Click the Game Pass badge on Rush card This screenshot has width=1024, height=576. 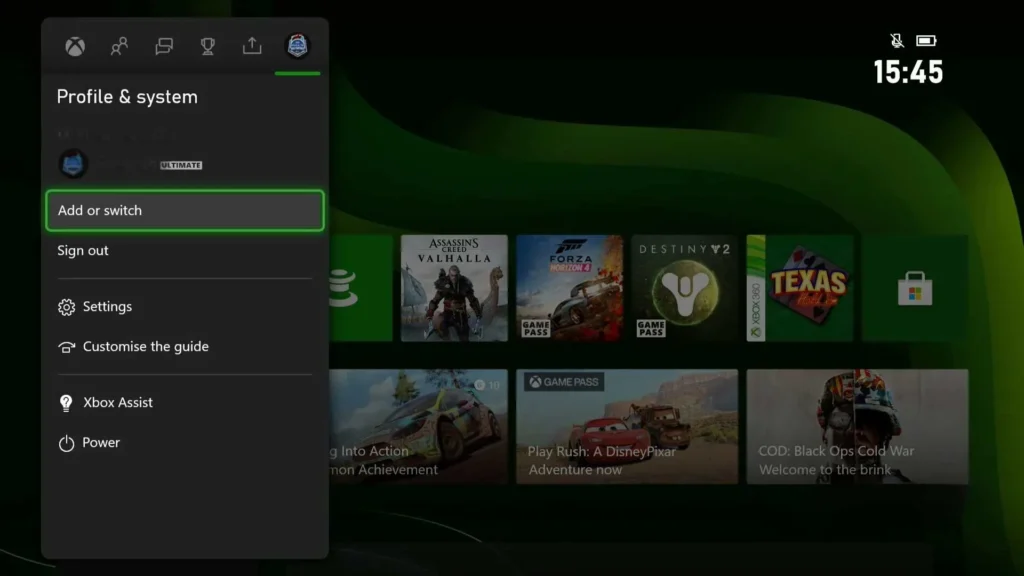(564, 382)
